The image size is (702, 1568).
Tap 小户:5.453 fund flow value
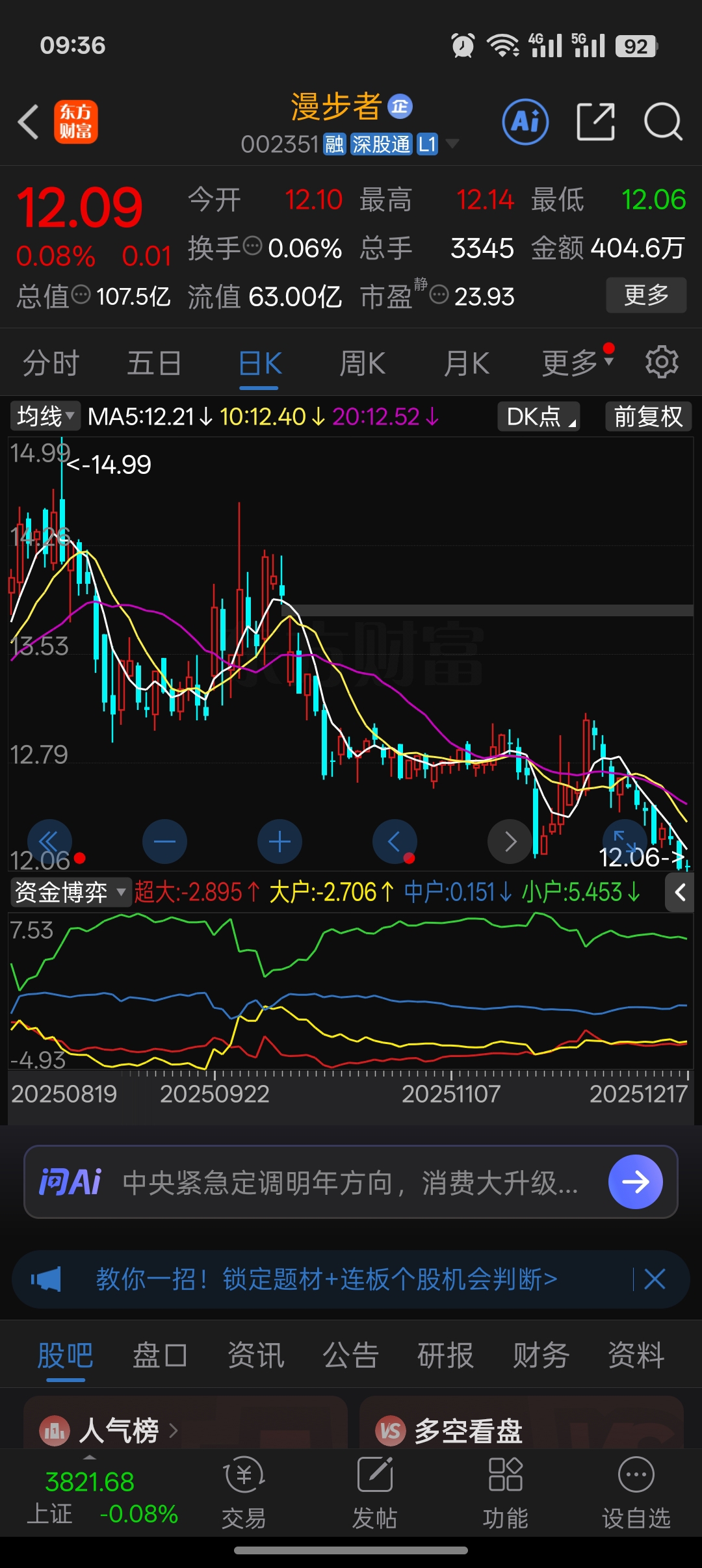pos(581,893)
